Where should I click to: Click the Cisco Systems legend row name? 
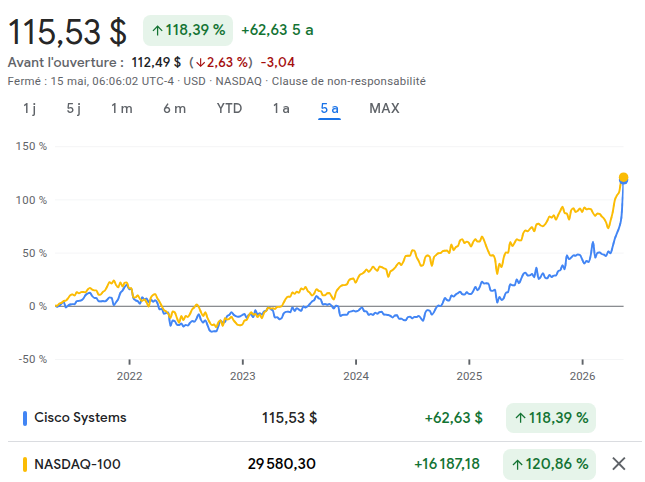[80, 417]
